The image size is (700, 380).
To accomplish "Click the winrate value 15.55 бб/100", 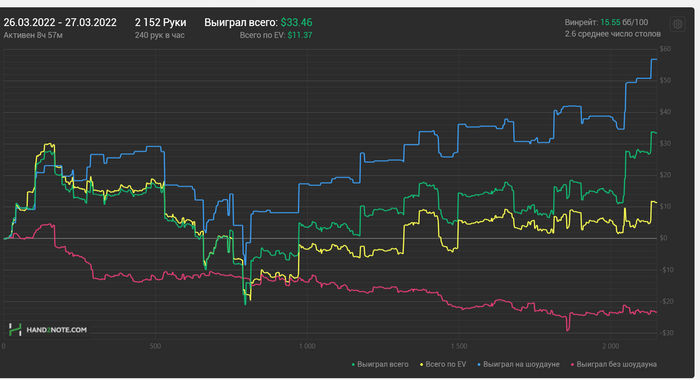I will (x=624, y=22).
